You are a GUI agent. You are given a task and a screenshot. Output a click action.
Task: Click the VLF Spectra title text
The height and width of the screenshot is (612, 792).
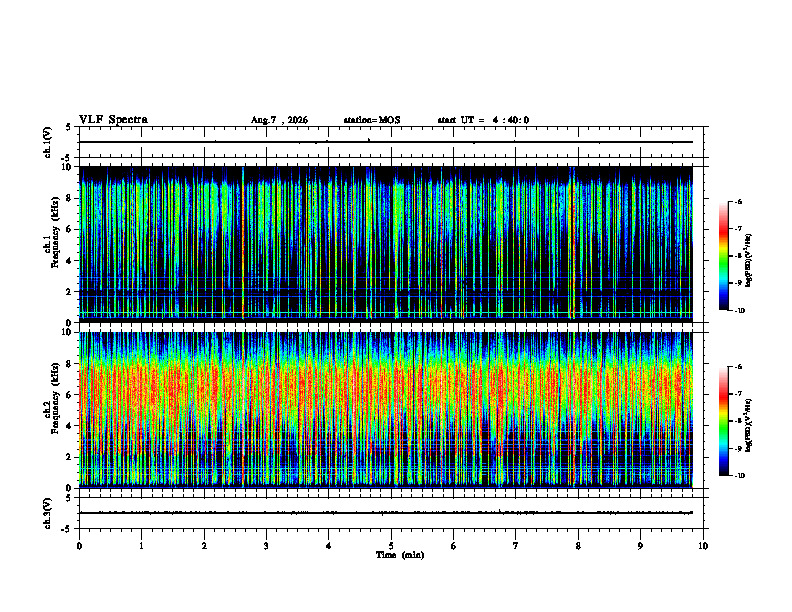click(113, 120)
